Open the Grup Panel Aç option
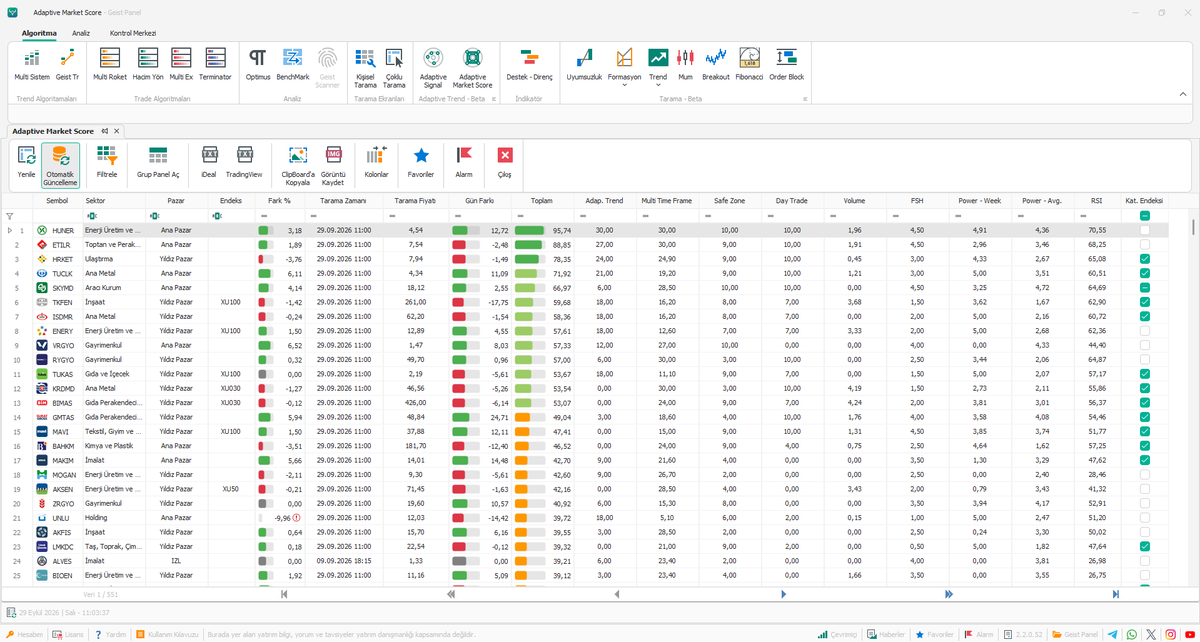Viewport: 1200px width, 642px height. coord(158,162)
